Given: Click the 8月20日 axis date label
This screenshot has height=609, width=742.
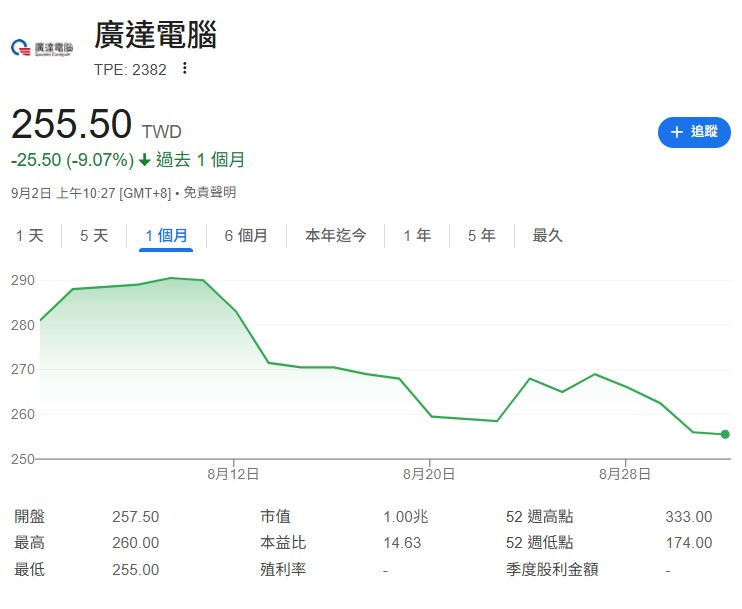Looking at the screenshot, I should (429, 474).
